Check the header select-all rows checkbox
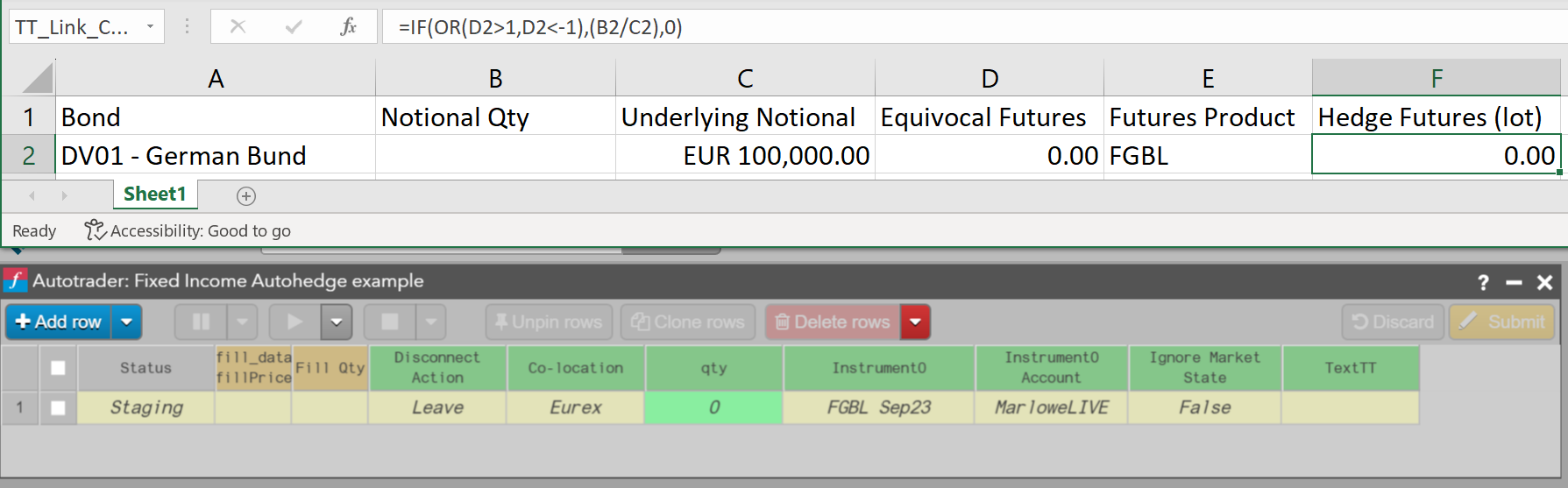 coord(58,368)
